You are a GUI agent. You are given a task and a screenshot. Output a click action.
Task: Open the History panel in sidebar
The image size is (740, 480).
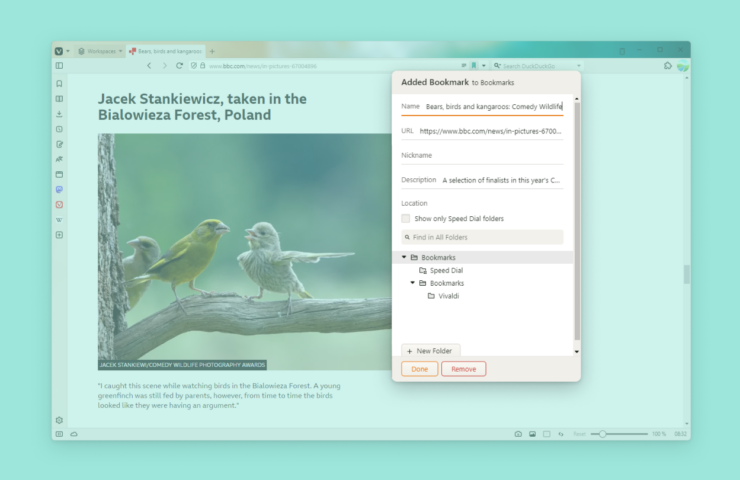click(x=59, y=129)
